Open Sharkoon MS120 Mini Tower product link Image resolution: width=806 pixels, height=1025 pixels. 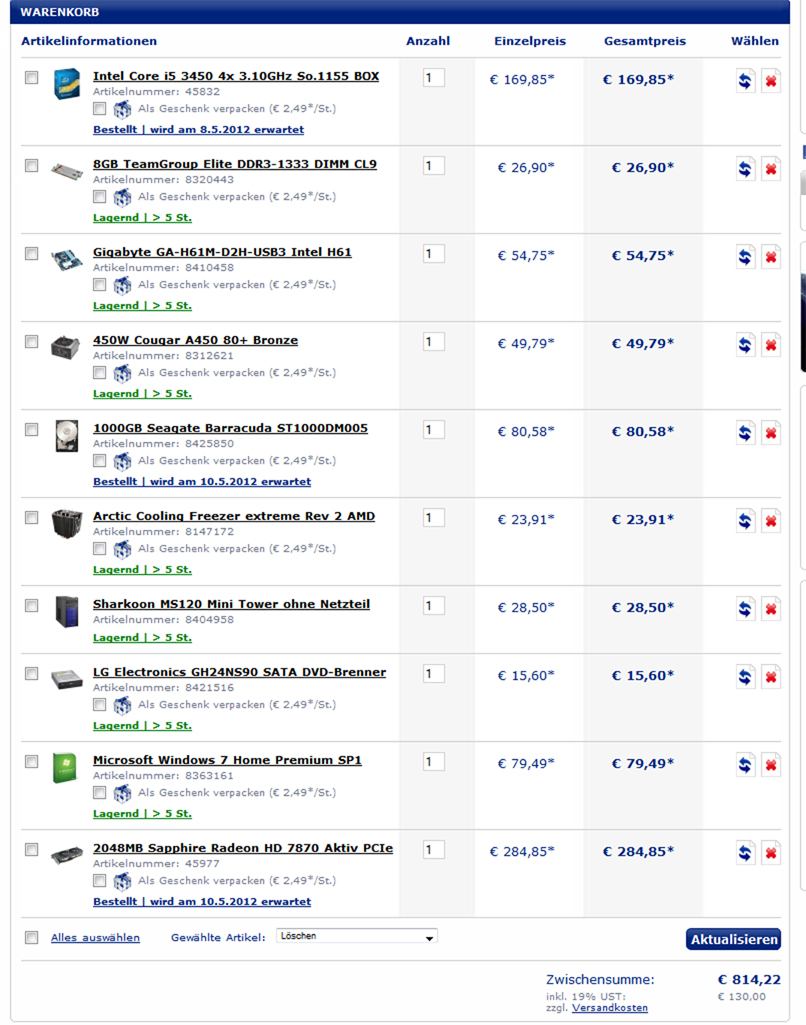(x=231, y=604)
